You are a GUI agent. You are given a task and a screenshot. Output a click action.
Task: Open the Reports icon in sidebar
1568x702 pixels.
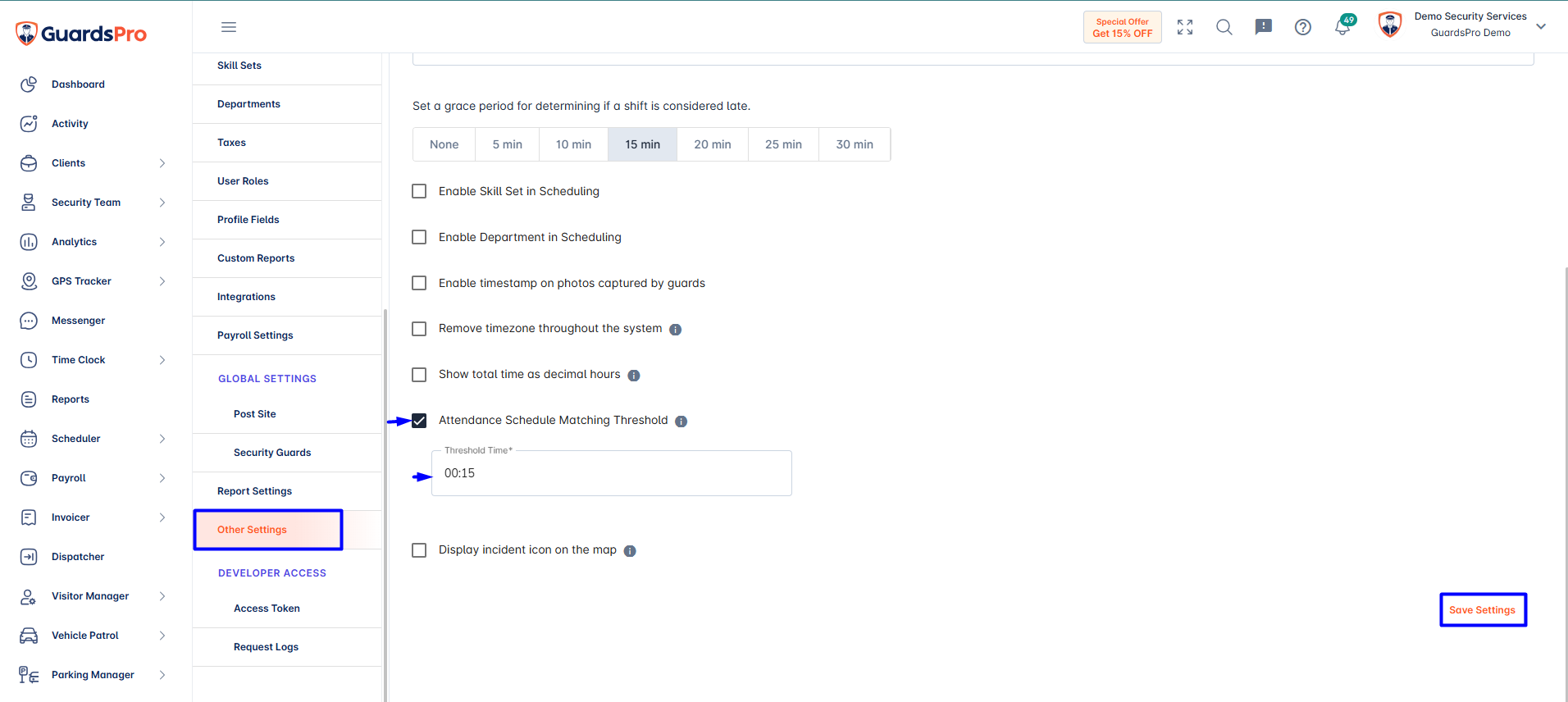(x=29, y=399)
